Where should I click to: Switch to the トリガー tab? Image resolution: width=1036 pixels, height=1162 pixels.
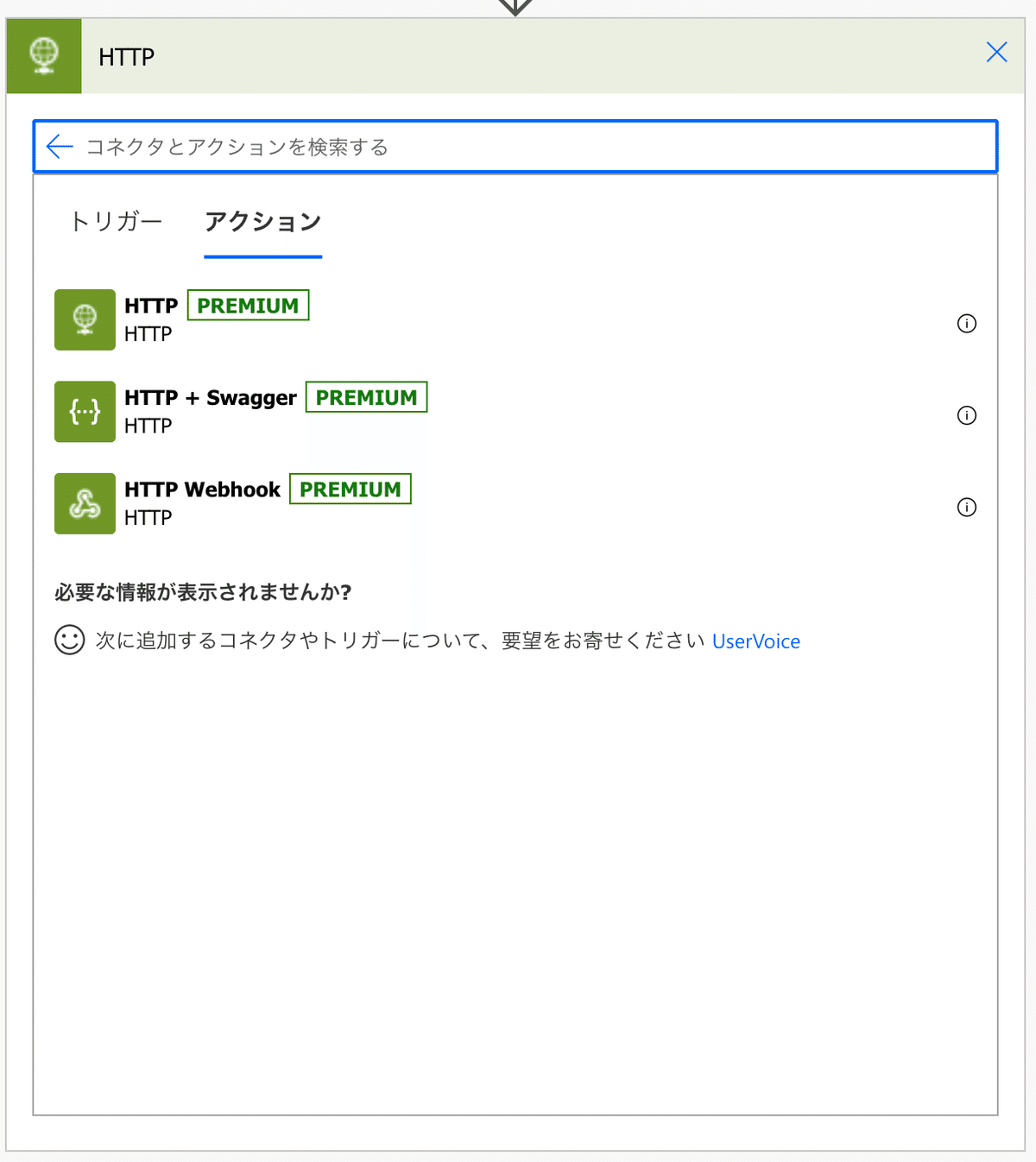pos(116,222)
